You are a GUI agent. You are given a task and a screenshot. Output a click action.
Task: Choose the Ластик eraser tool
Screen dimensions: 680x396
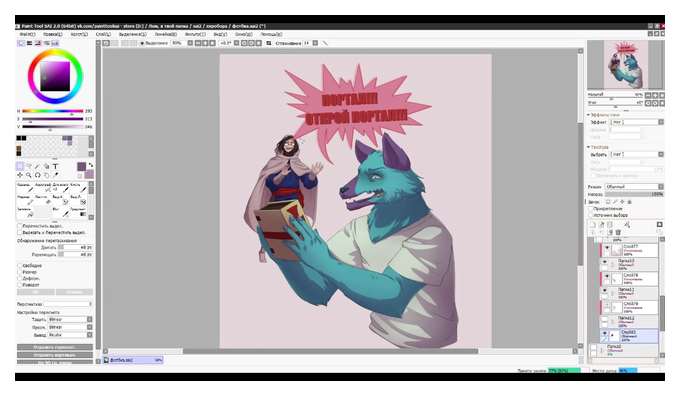click(42, 200)
